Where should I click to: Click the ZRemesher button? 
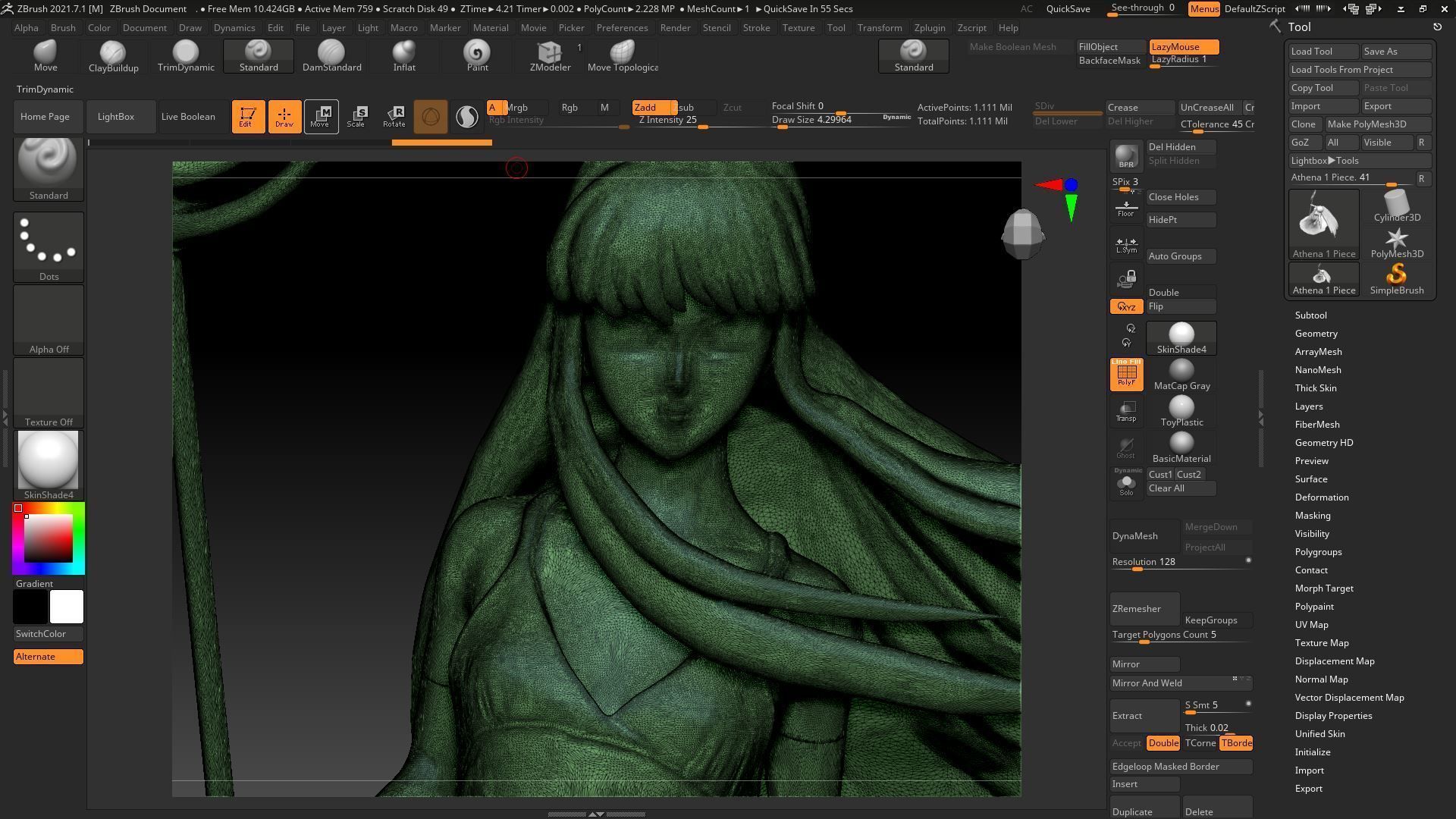1144,608
